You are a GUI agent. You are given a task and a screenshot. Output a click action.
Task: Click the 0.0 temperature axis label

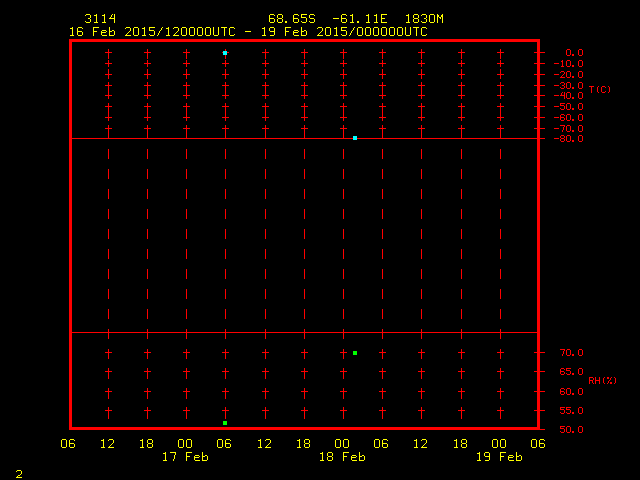click(574, 53)
